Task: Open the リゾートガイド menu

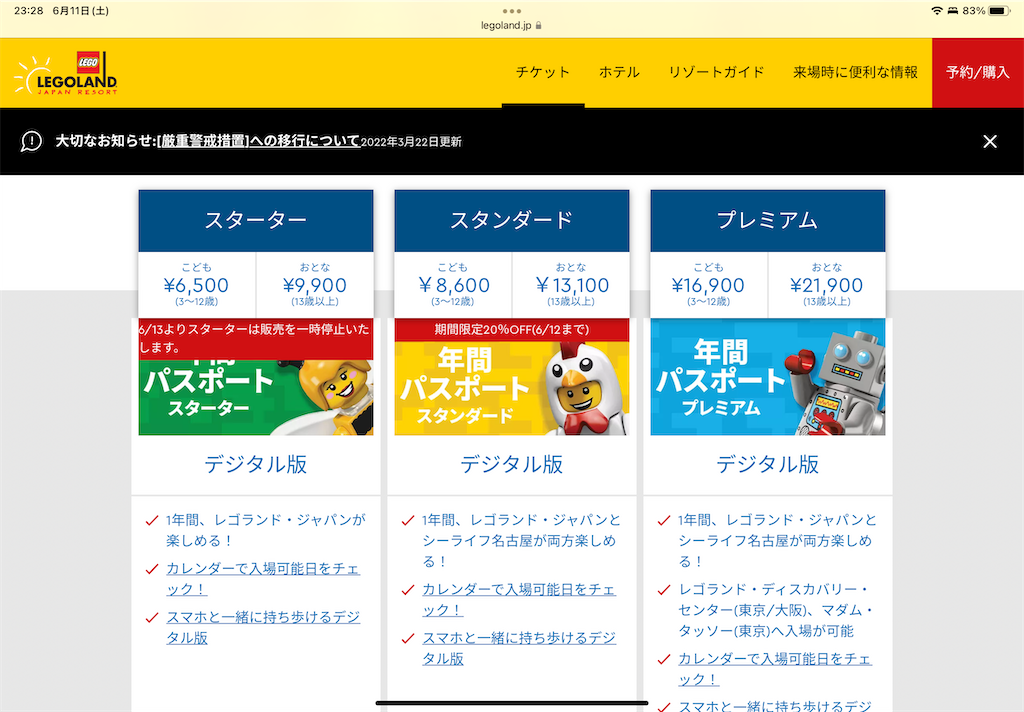Action: pos(716,73)
